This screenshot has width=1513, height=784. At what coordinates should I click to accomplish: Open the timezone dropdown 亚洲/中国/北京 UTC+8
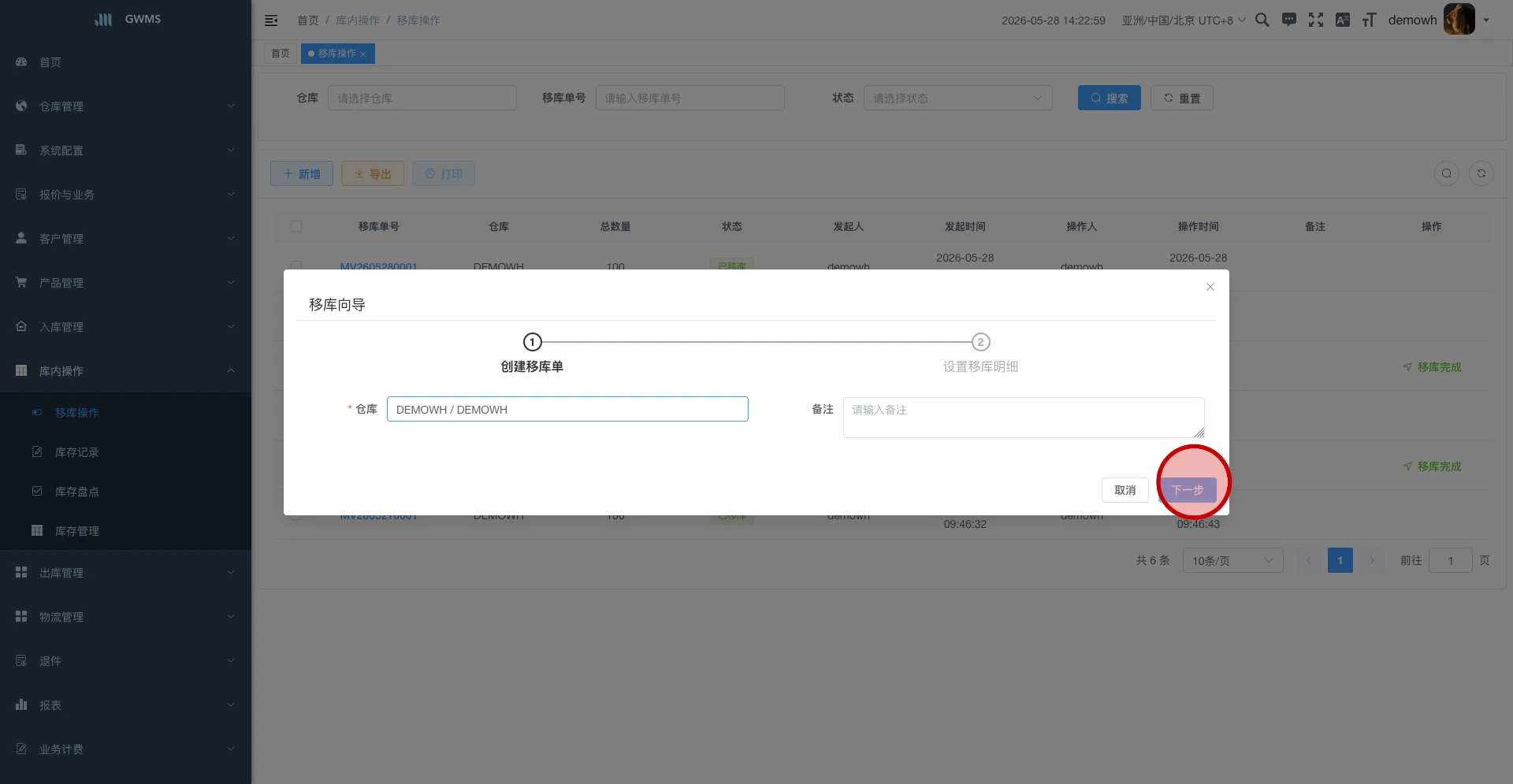coord(1184,20)
